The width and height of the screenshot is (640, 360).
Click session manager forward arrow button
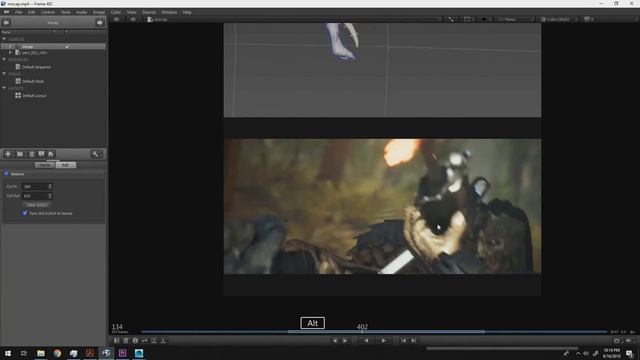[100, 22]
